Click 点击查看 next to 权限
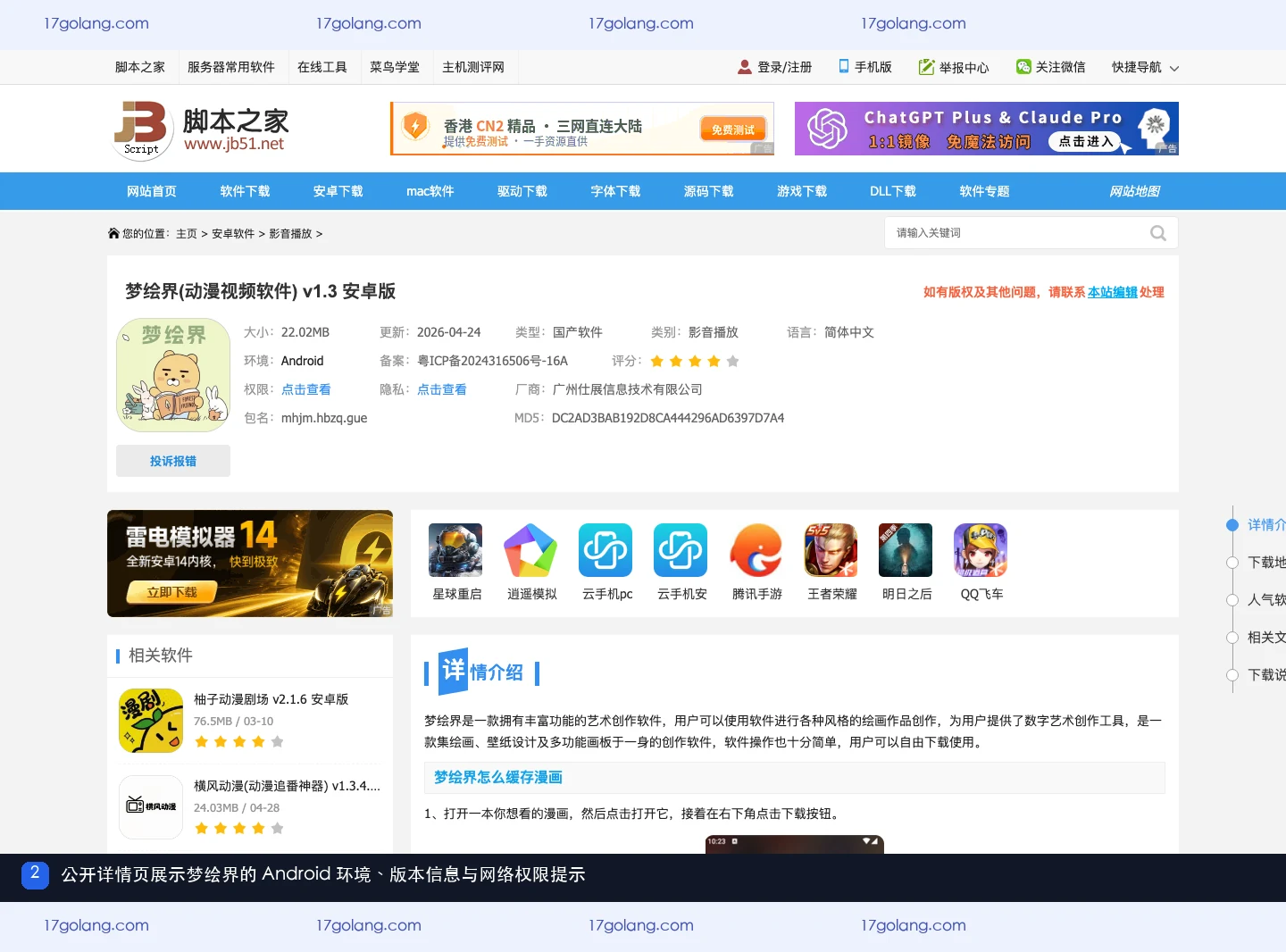Viewport: 1286px width, 952px height. [x=306, y=389]
